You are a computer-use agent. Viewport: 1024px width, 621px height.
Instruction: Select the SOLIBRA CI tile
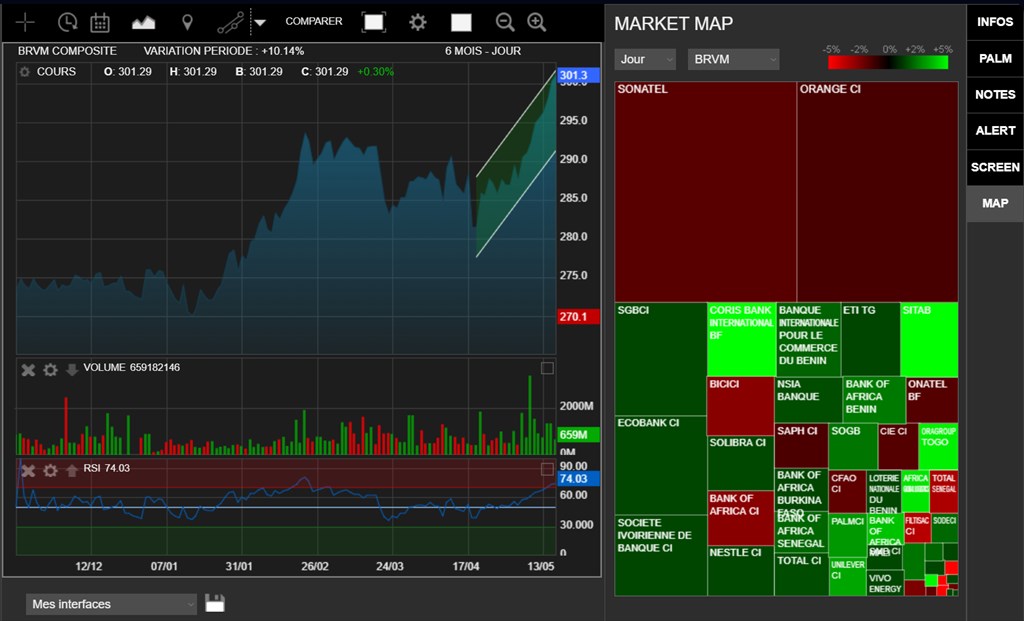point(741,464)
